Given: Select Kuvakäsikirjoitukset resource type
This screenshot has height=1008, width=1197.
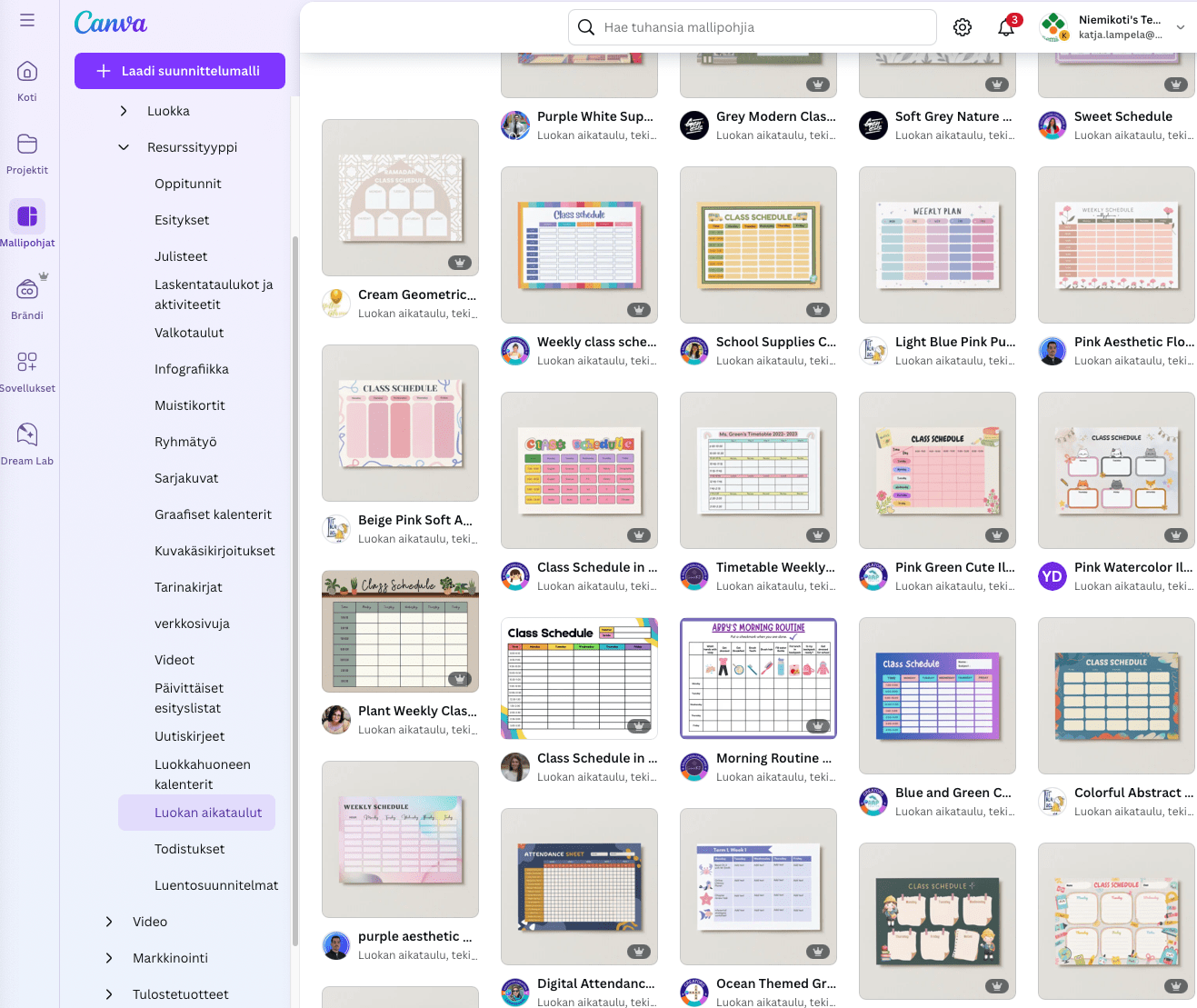Looking at the screenshot, I should point(214,551).
